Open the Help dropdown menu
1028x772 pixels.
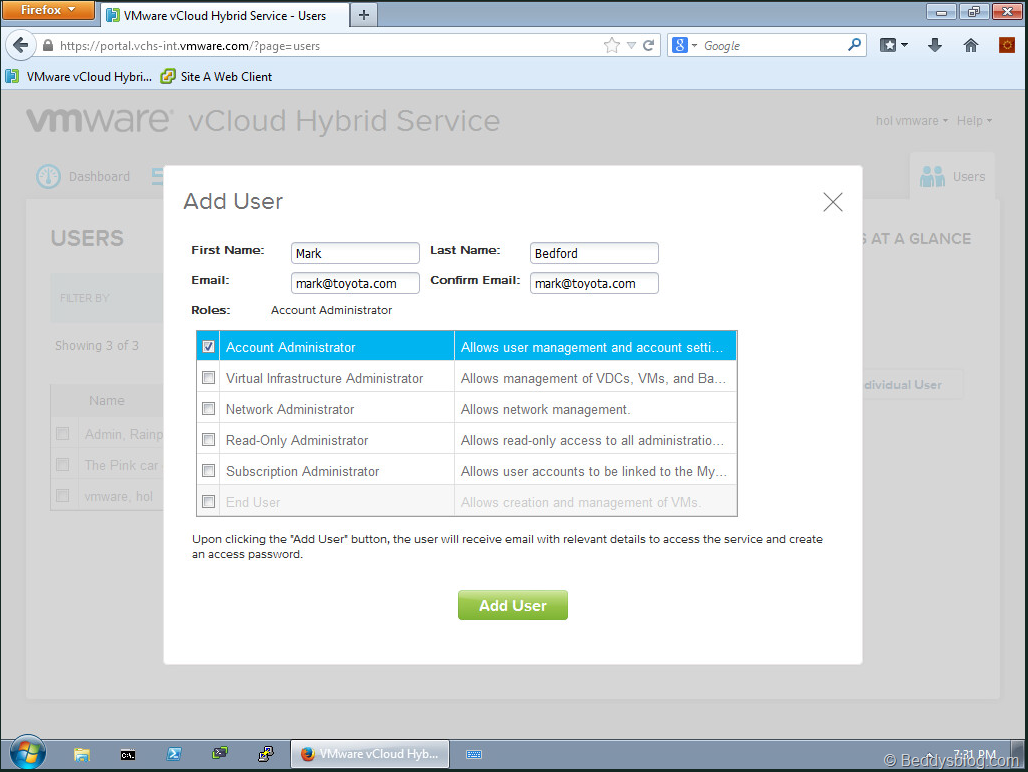click(974, 121)
